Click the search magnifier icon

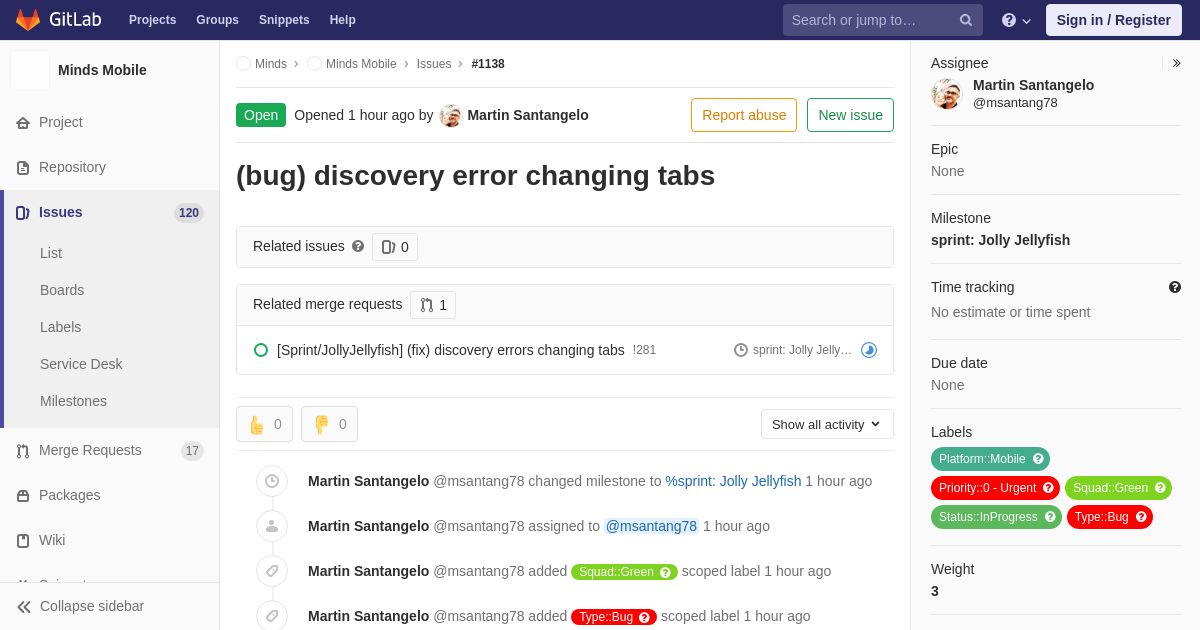click(x=966, y=20)
